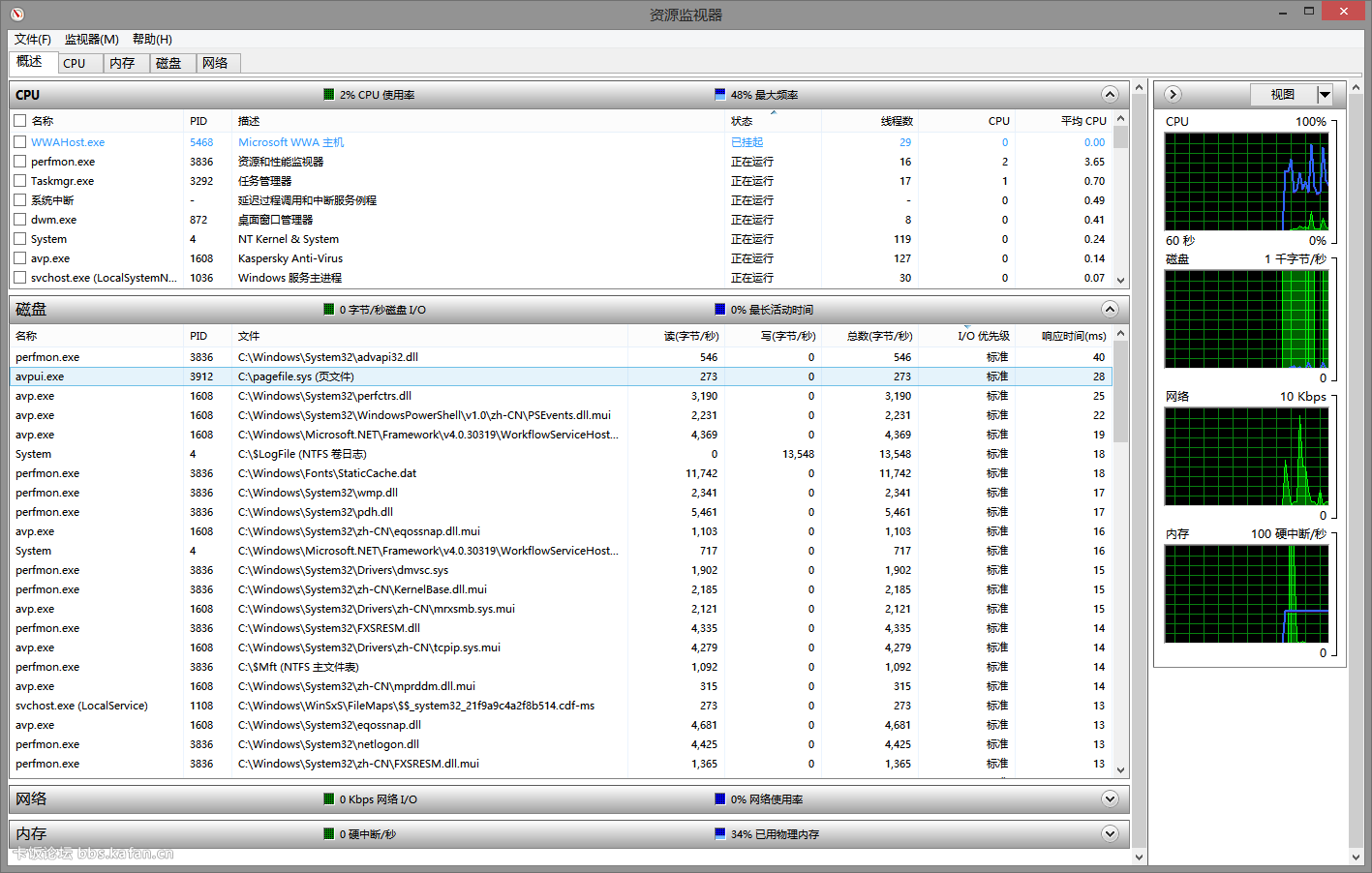
Task: Select row with StaticCache.dat file
Action: [x=561, y=473]
